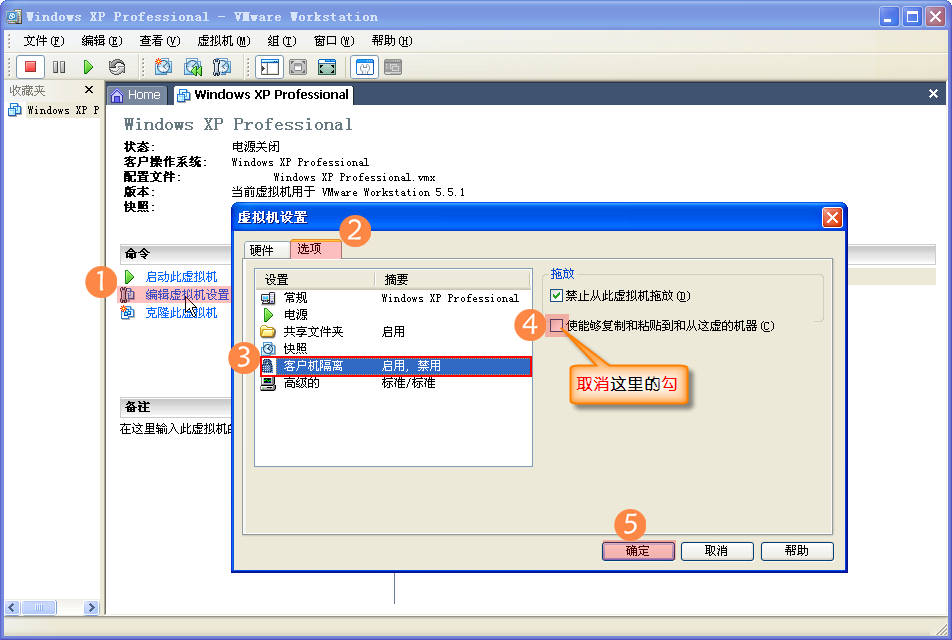Open the 虚拟机(M) menu
Viewport: 952px width, 640px height.
[223, 41]
